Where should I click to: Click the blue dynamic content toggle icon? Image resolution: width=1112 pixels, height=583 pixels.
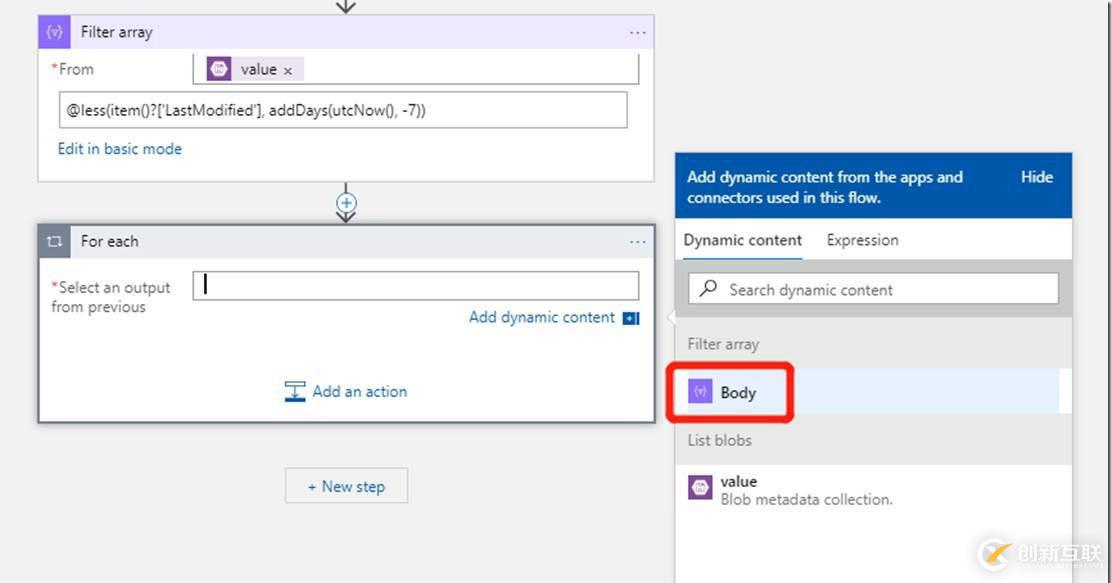[631, 318]
